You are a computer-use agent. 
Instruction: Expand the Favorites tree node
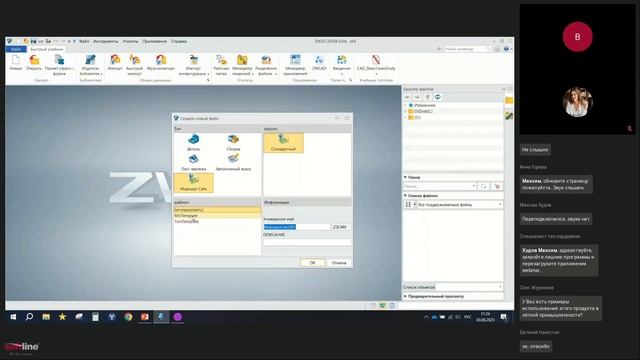coord(405,105)
